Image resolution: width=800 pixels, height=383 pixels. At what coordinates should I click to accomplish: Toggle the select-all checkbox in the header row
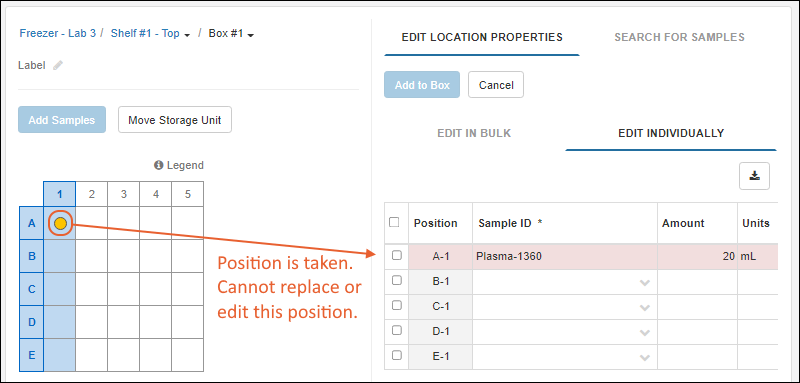394,222
